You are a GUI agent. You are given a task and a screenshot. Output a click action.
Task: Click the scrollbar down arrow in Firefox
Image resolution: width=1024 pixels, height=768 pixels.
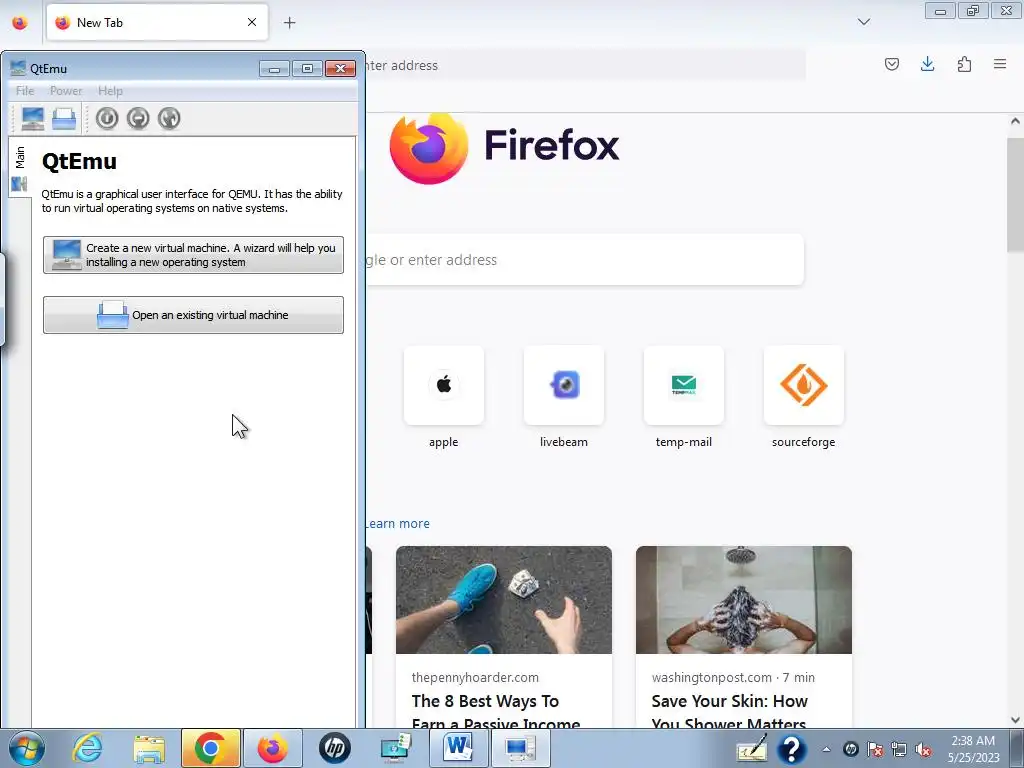click(x=1015, y=720)
